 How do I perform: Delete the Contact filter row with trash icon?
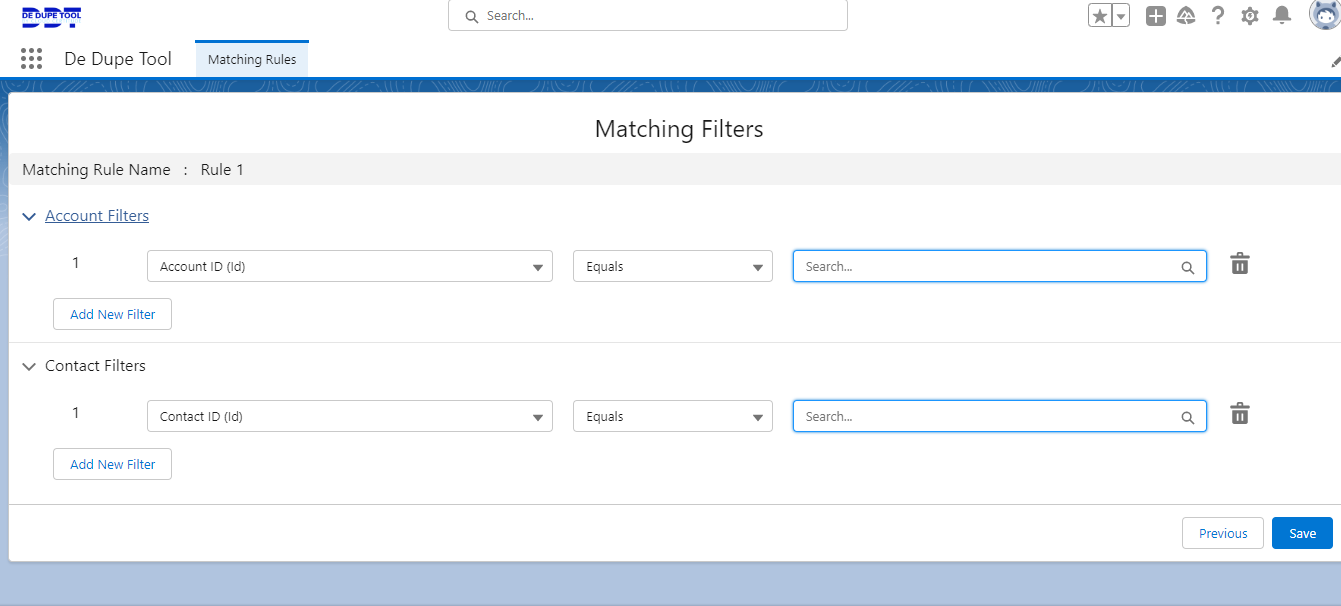click(x=1239, y=414)
